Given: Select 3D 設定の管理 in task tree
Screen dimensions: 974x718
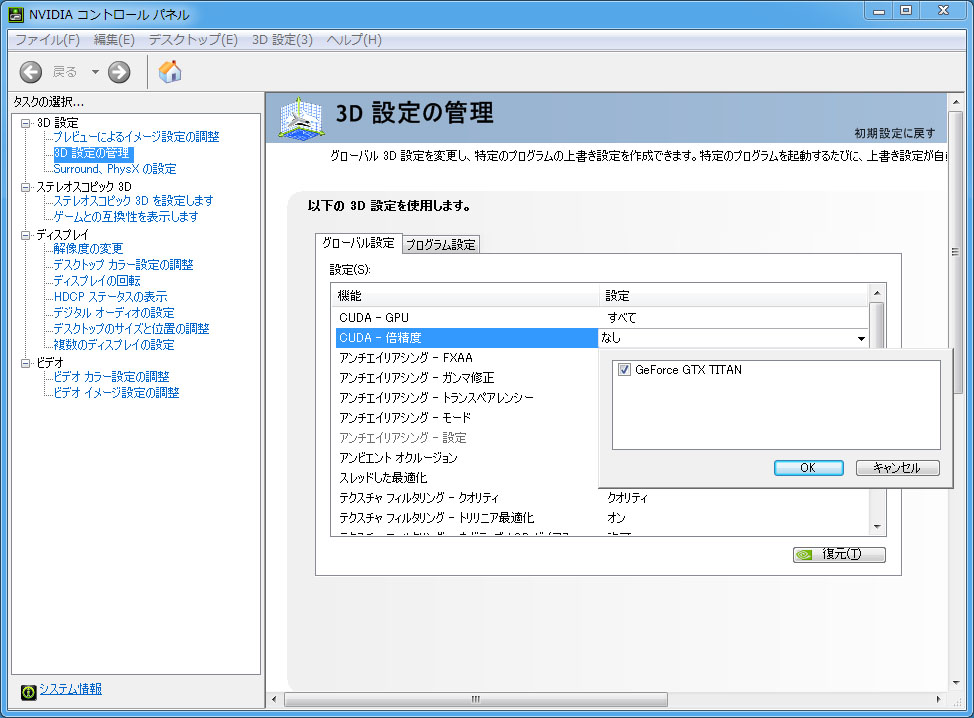Looking at the screenshot, I should pyautogui.click(x=91, y=153).
